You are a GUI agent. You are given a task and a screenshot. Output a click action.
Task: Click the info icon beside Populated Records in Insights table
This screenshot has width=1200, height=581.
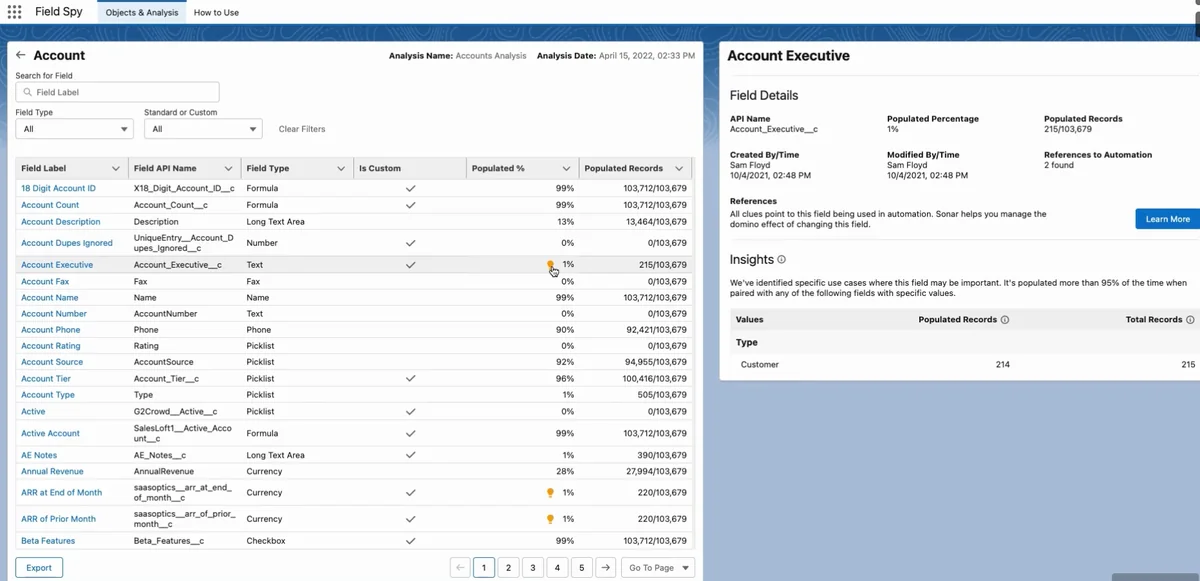tap(1005, 320)
